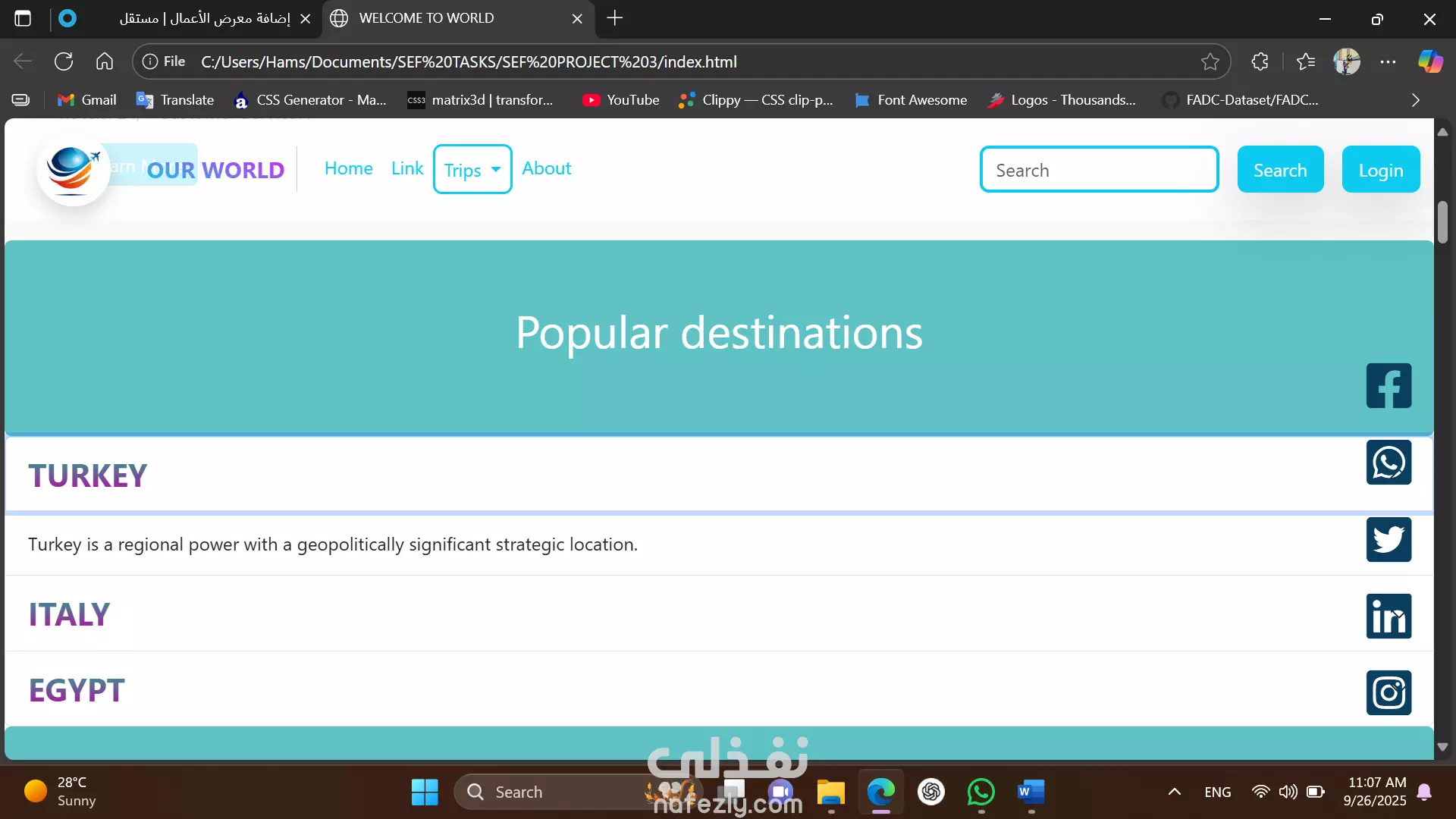Viewport: 1456px width, 819px height.
Task: Switch to the Arabic Mostaql tab
Action: 205,18
